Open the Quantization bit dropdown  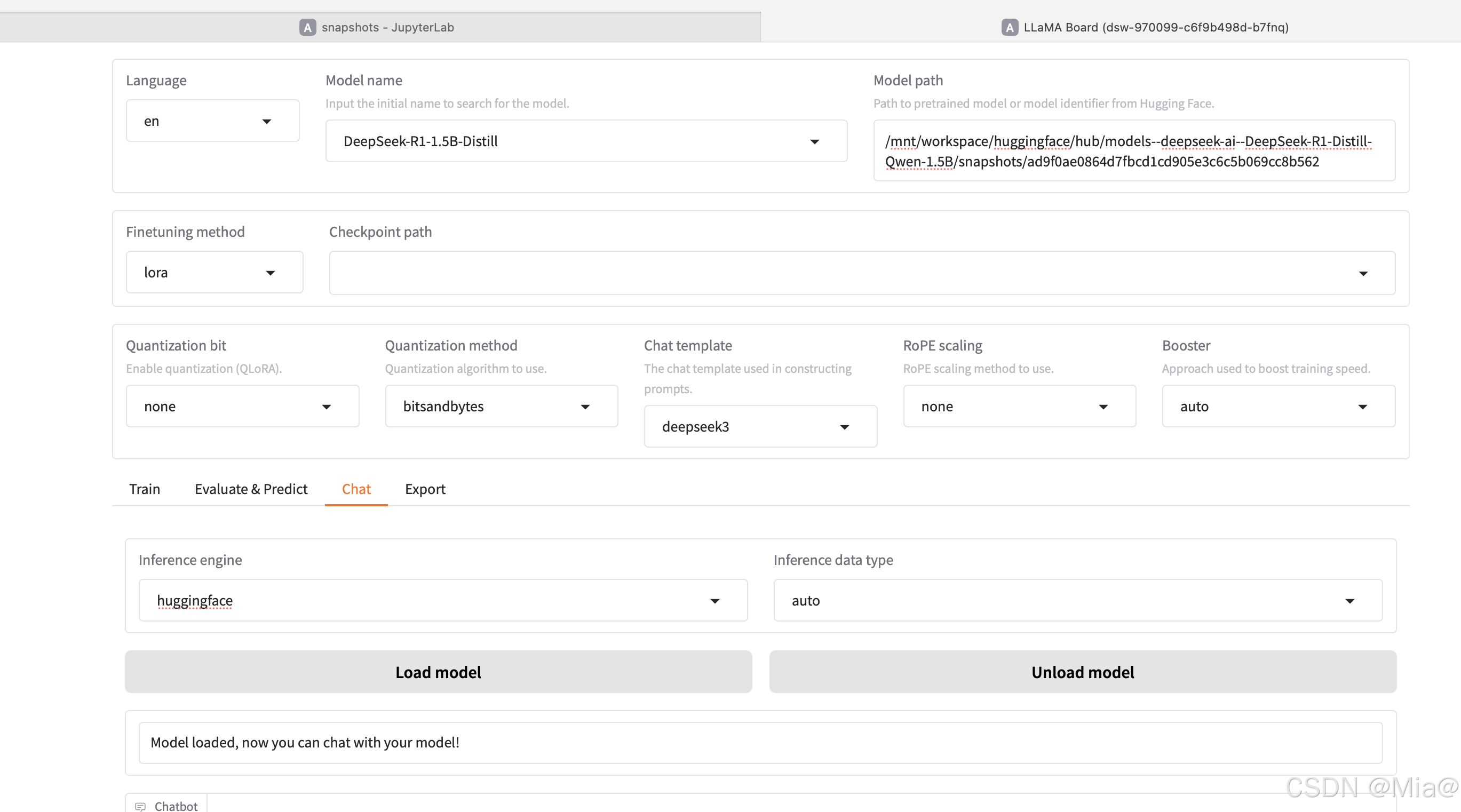coord(326,407)
